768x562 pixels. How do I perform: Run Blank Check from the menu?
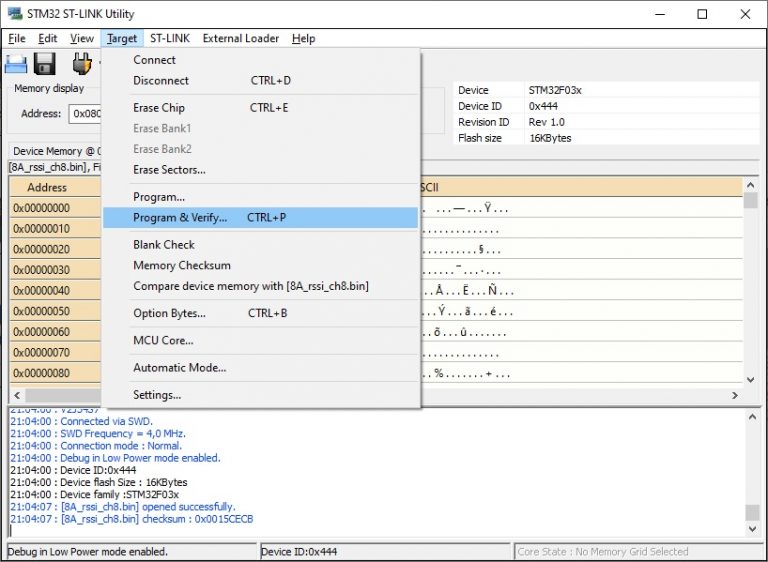pos(261,244)
